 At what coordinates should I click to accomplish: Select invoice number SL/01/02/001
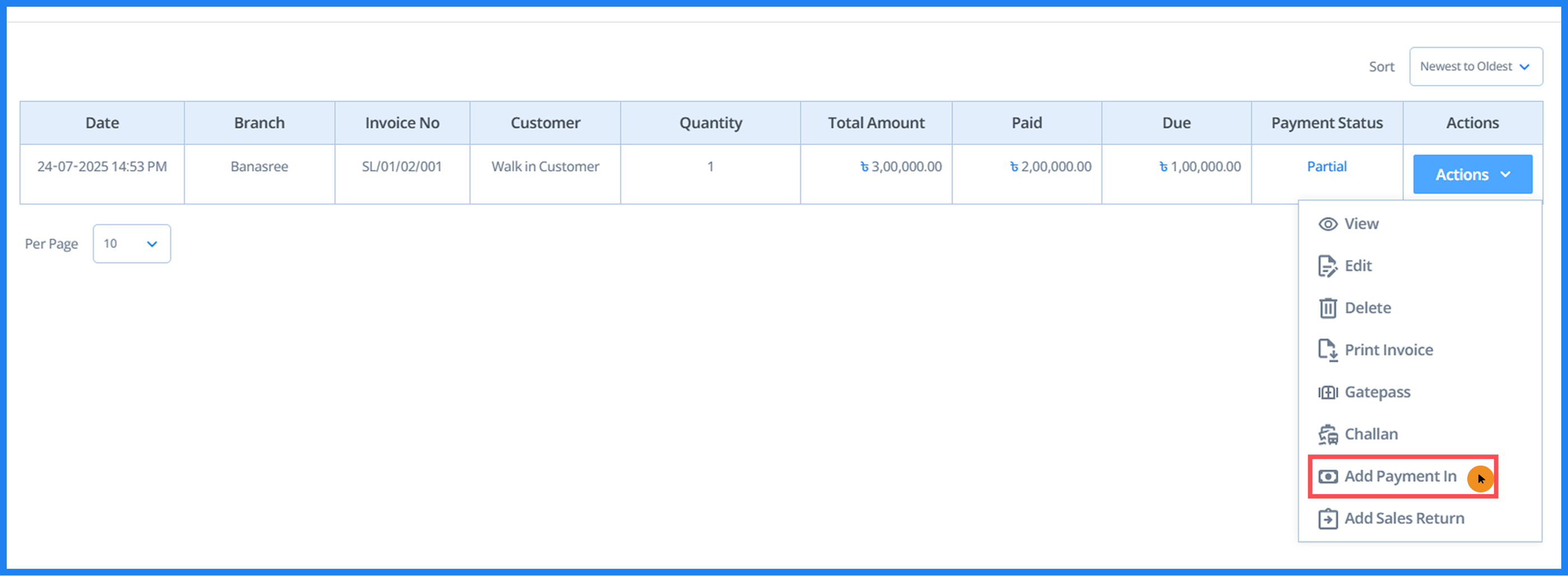[x=402, y=166]
